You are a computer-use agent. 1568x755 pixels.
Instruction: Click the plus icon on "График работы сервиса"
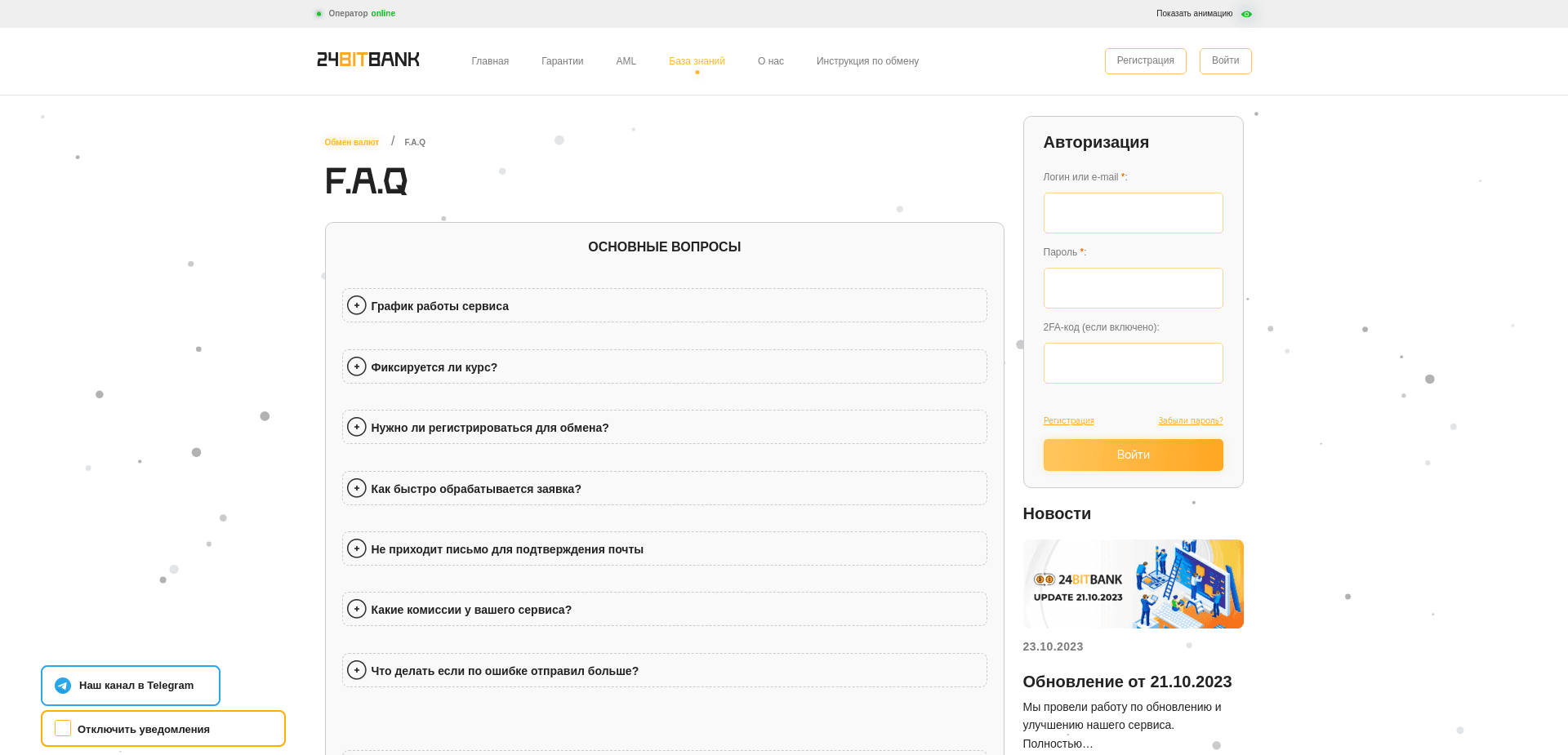[x=356, y=304]
